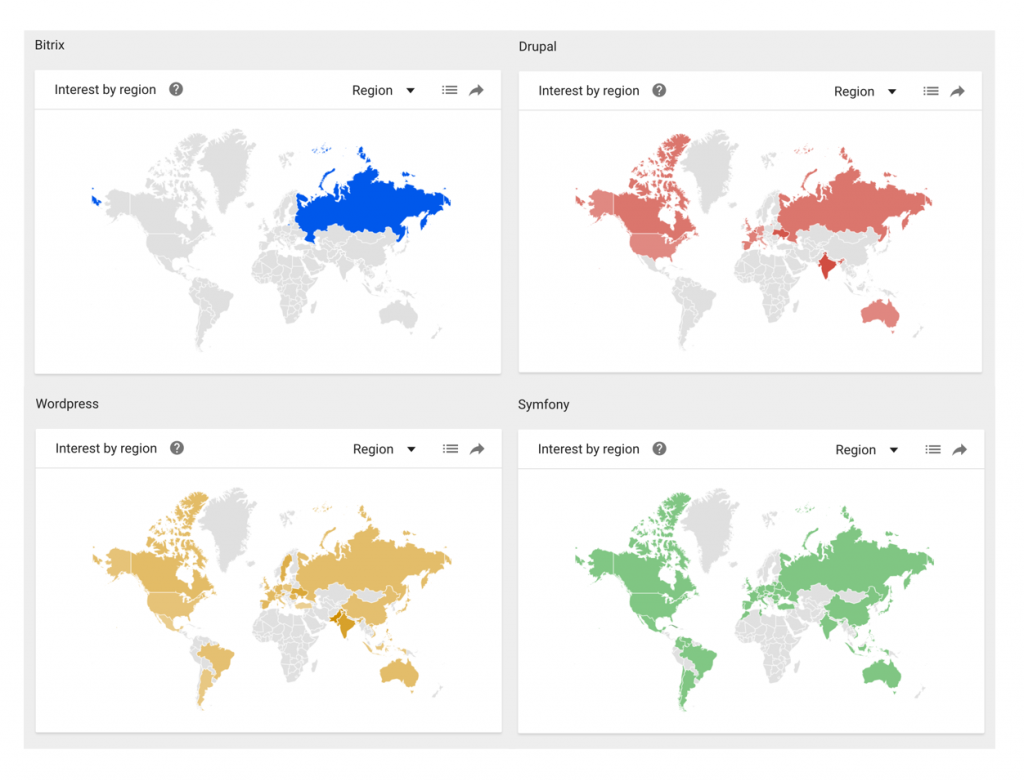Click India on the red Drupal map
1024x781 pixels.
[x=826, y=267]
